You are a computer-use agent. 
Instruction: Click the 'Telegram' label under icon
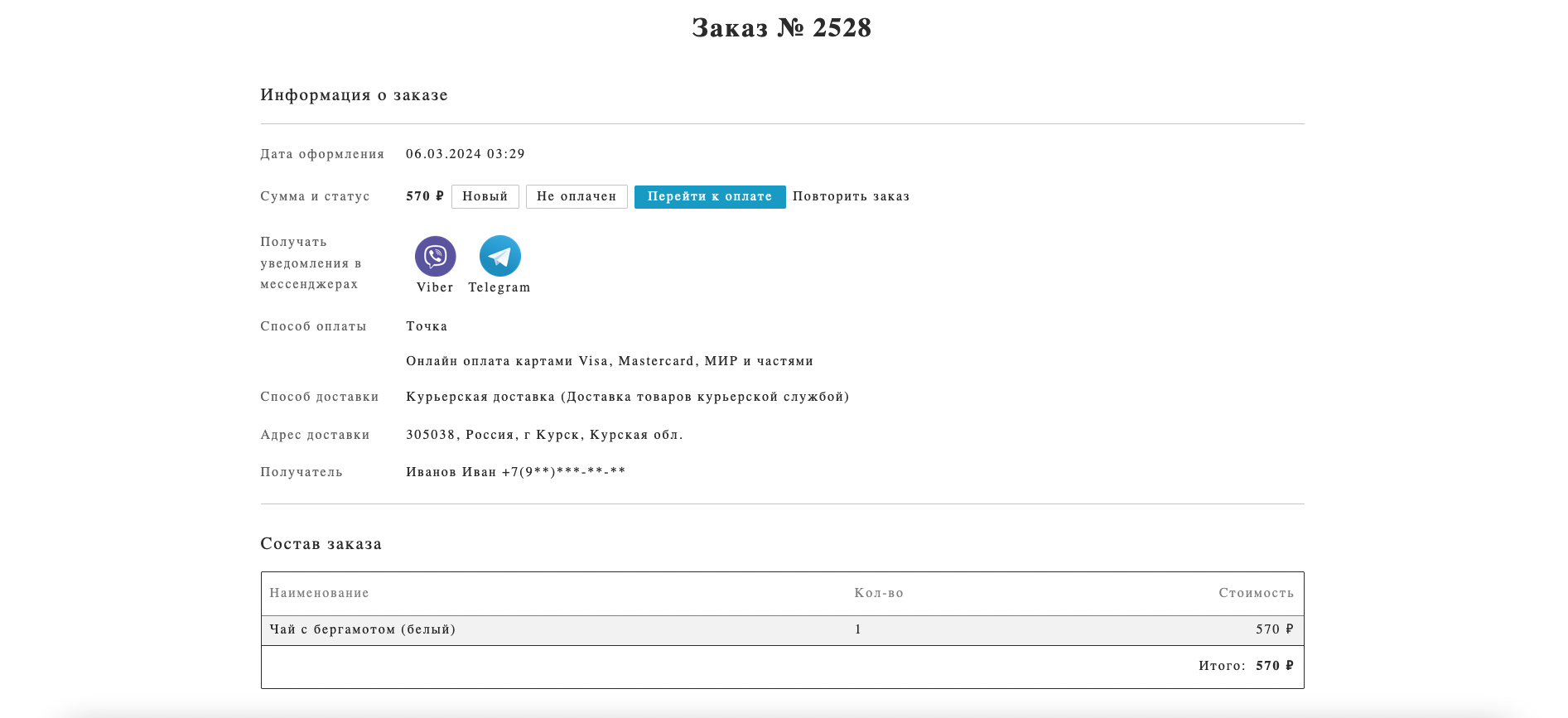point(499,287)
